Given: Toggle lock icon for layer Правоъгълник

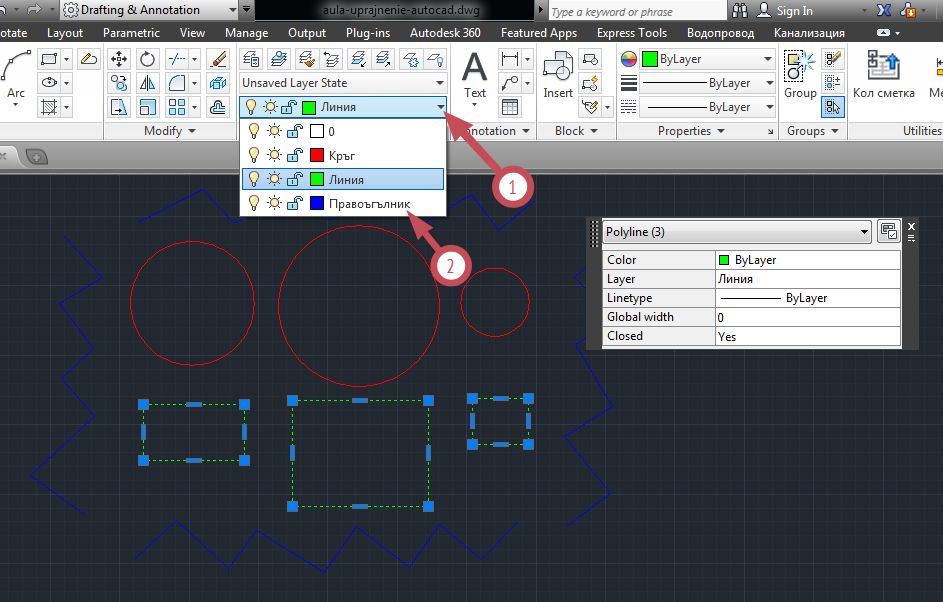Looking at the screenshot, I should (x=295, y=203).
